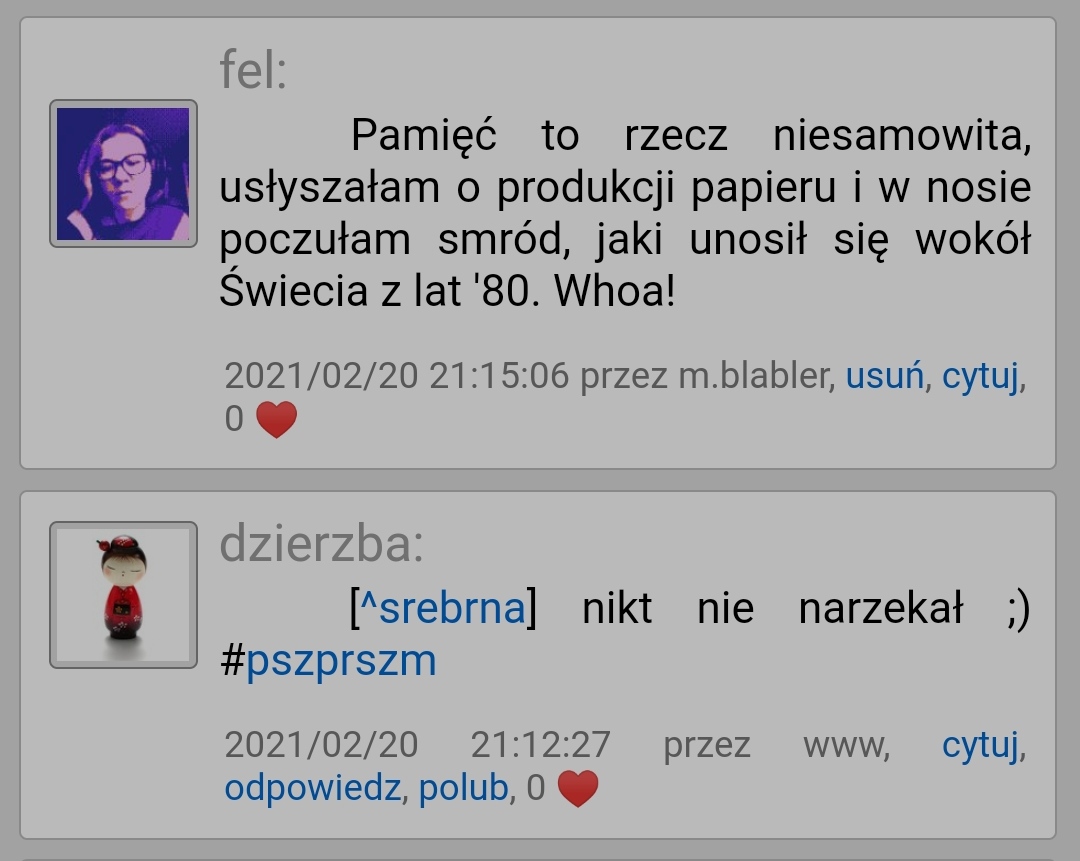Click the 'odpowiedz' link
Image resolution: width=1080 pixels, height=861 pixels.
pyautogui.click(x=312, y=789)
